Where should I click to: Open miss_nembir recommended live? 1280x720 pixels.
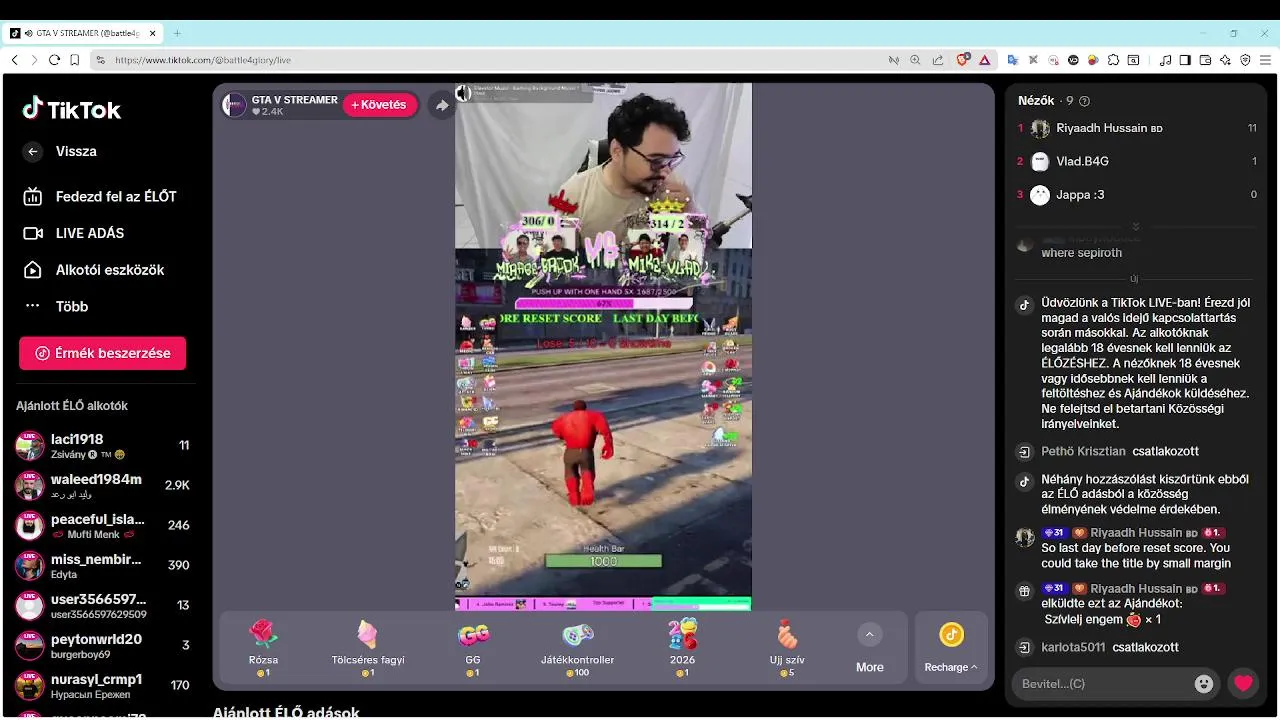point(103,566)
